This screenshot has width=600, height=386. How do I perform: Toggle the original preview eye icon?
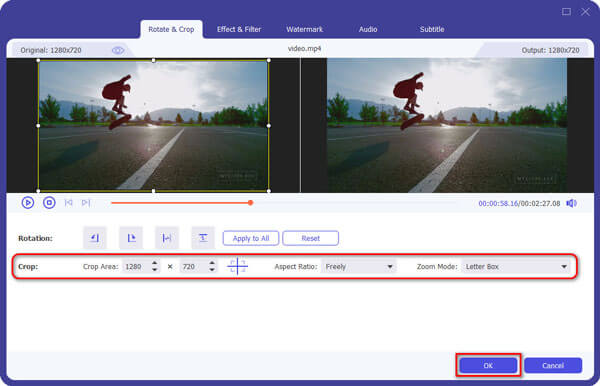(117, 50)
